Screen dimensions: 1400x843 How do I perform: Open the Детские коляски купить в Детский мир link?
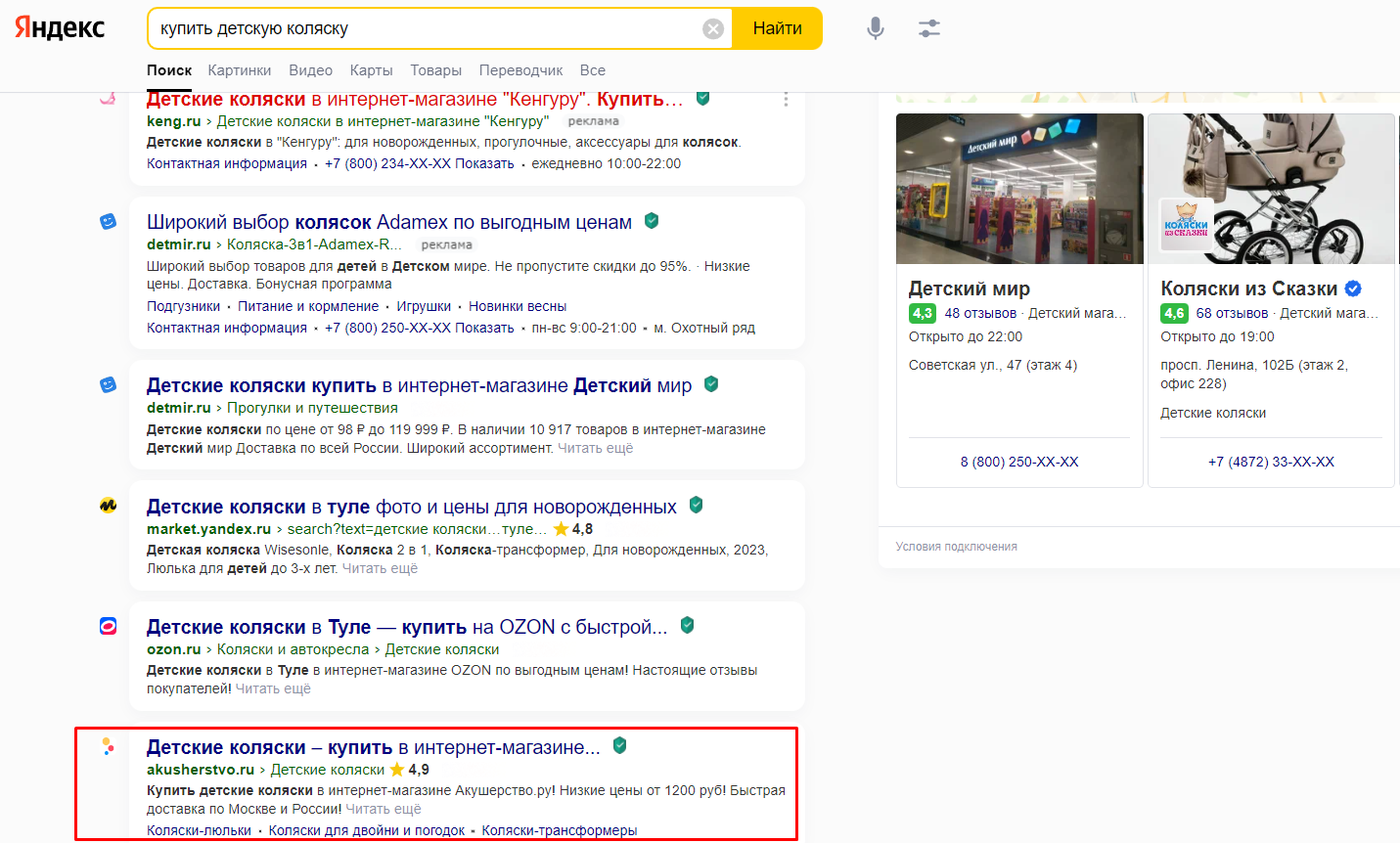point(419,385)
